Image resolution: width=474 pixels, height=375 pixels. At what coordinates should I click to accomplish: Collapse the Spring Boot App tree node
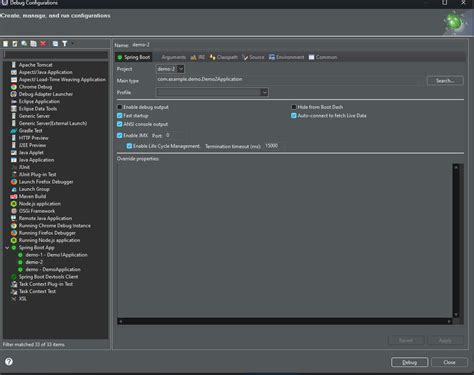[7, 248]
